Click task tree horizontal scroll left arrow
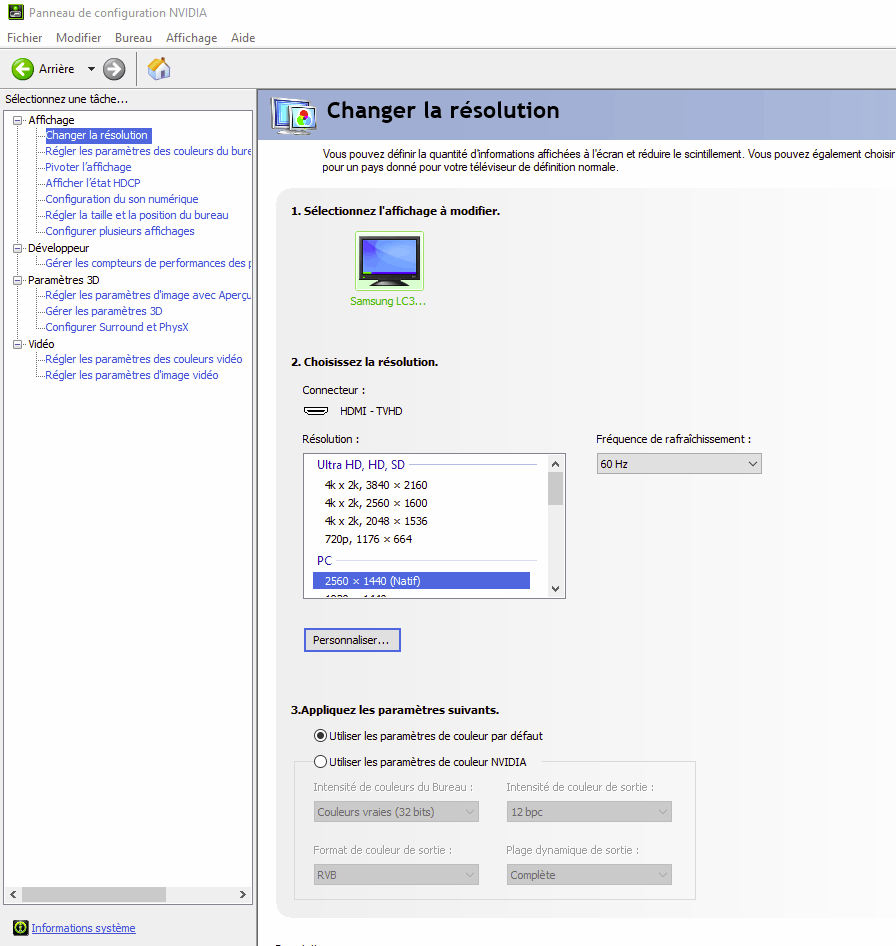The image size is (896, 946). (13, 894)
